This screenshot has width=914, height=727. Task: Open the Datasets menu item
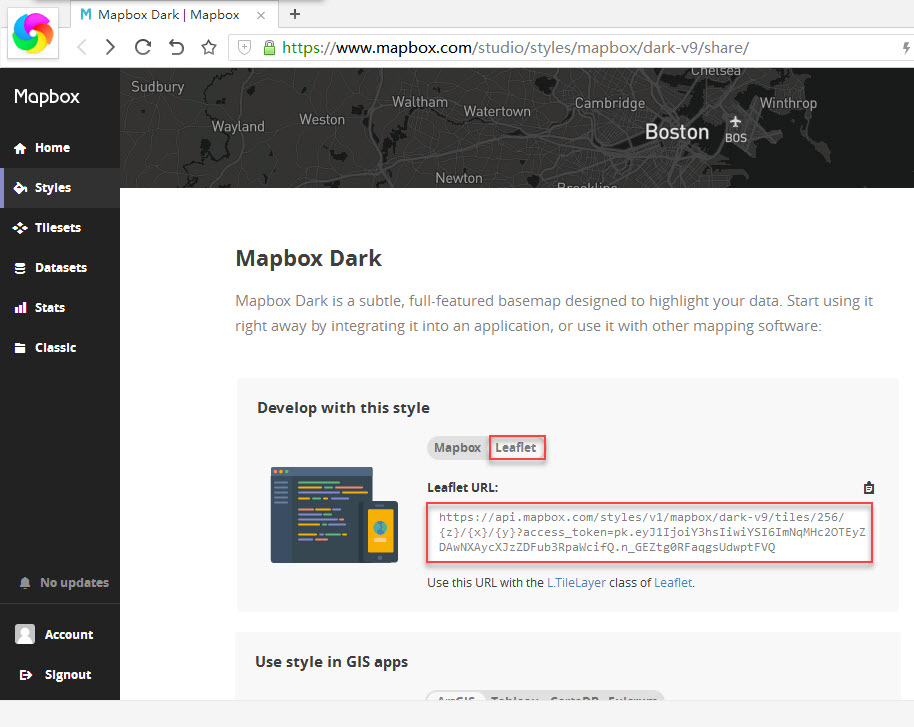[60, 268]
